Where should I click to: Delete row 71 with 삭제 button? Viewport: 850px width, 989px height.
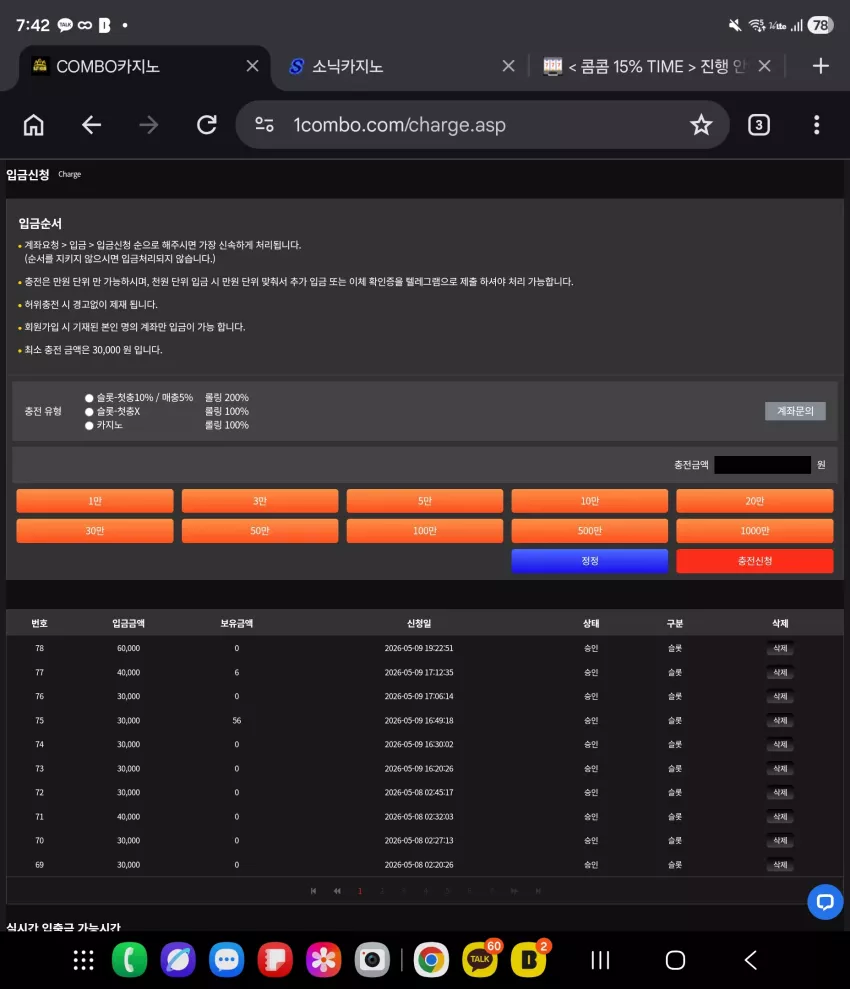pyautogui.click(x=780, y=816)
